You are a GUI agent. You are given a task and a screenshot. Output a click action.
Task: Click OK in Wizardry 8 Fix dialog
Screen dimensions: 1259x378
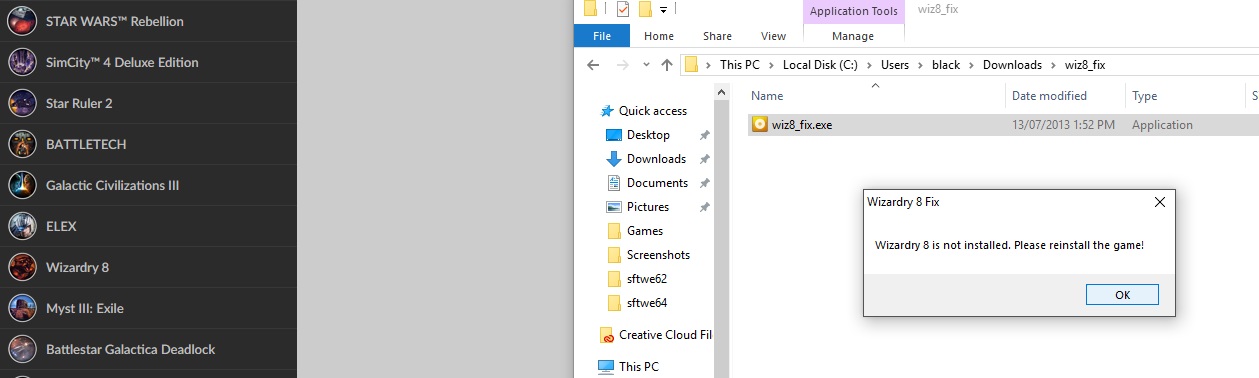point(1122,295)
